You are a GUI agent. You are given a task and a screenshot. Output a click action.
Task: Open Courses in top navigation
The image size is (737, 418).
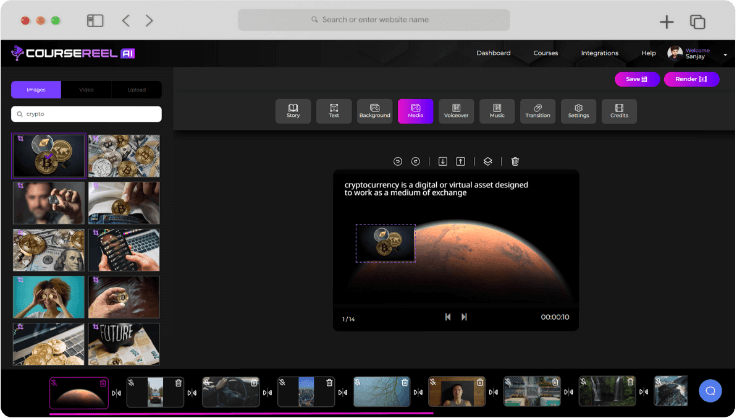546,53
